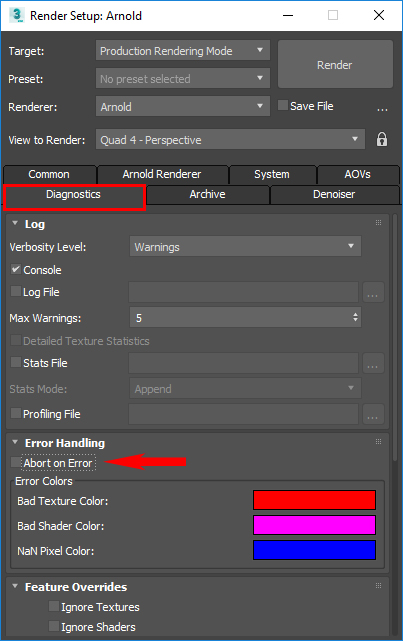Click the Render button
Image resolution: width=403 pixels, height=641 pixels.
[335, 64]
